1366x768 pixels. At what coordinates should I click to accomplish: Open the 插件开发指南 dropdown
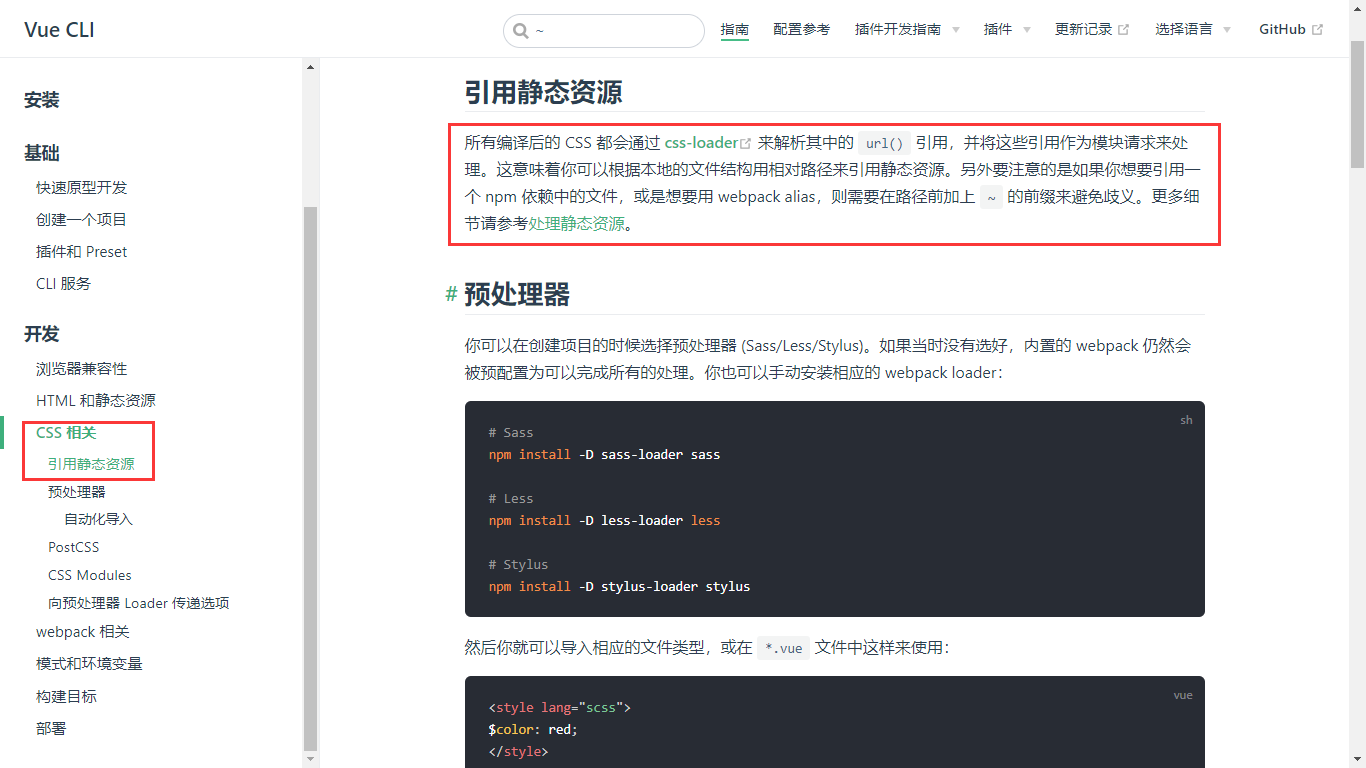(901, 29)
